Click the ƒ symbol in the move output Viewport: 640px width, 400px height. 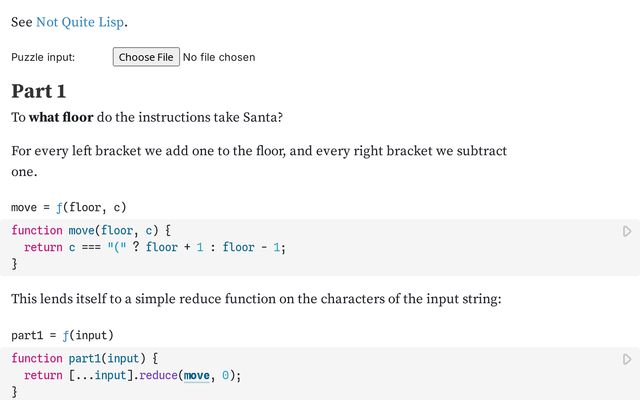(59, 207)
